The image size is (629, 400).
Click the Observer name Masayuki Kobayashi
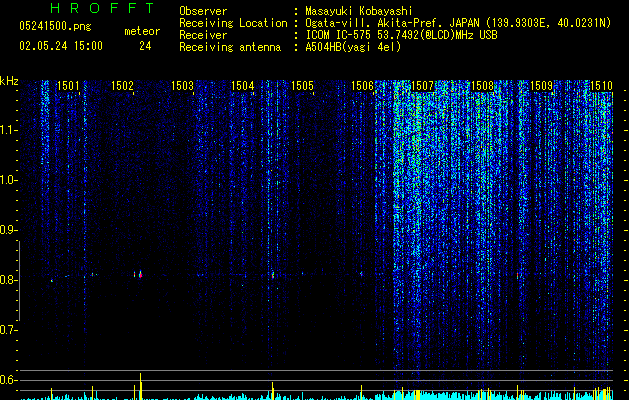pyautogui.click(x=359, y=11)
